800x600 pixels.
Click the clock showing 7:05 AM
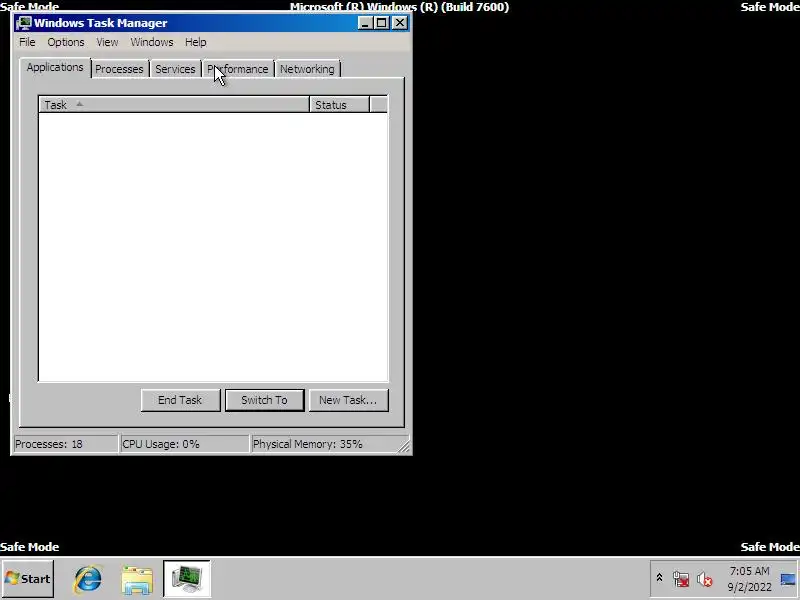pyautogui.click(x=749, y=579)
